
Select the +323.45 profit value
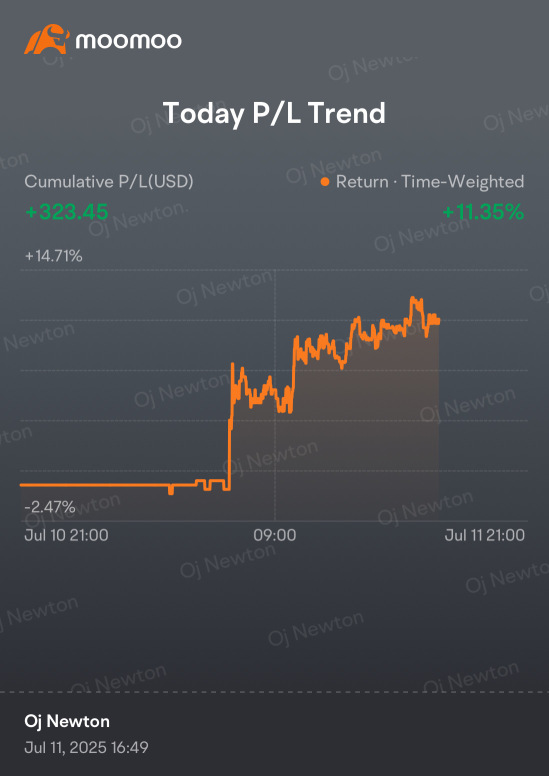pos(66,212)
